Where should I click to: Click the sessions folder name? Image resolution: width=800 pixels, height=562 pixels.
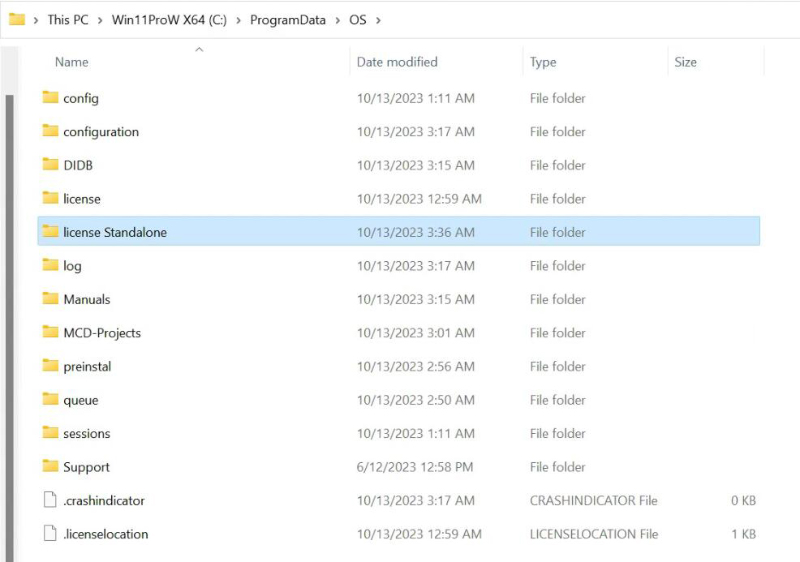86,433
